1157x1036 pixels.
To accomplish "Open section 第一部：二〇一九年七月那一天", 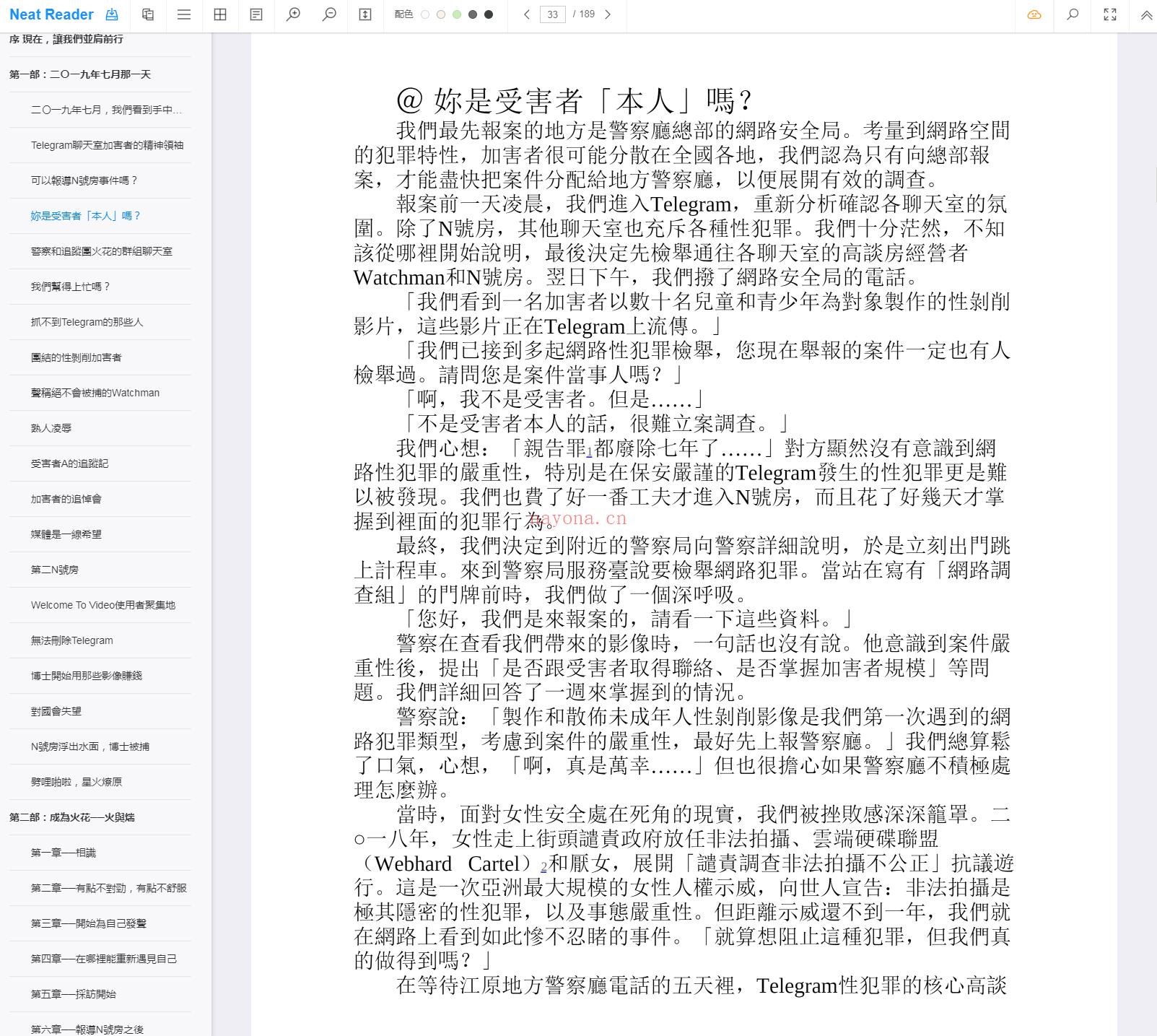I will pyautogui.click(x=80, y=74).
